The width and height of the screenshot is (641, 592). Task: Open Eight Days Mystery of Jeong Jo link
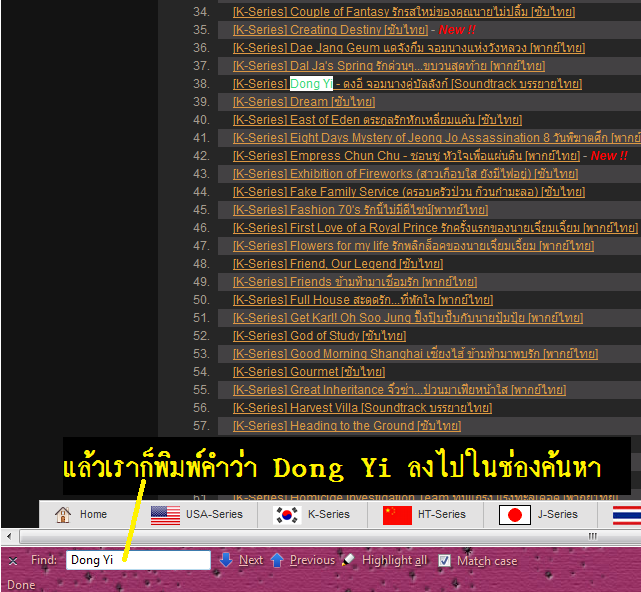click(437, 138)
